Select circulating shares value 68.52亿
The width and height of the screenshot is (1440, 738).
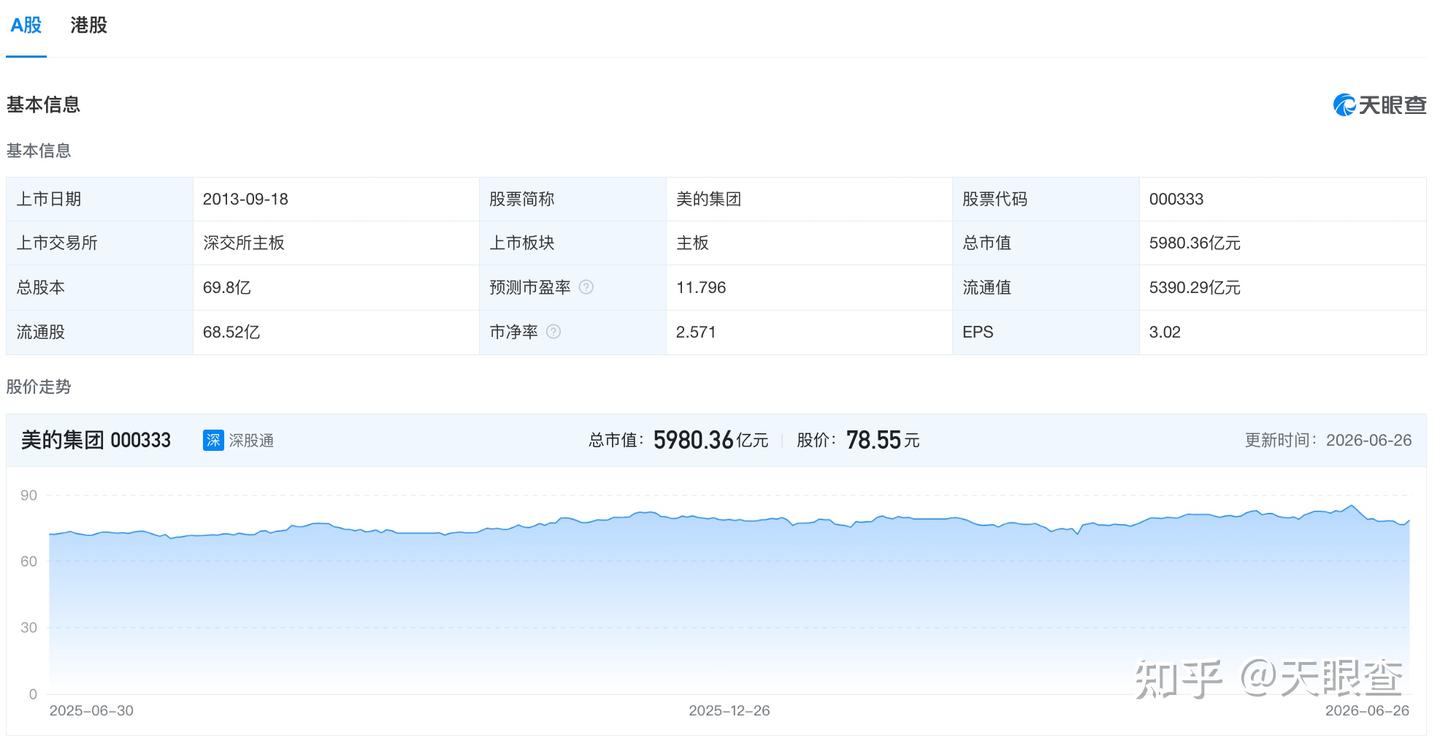point(231,332)
